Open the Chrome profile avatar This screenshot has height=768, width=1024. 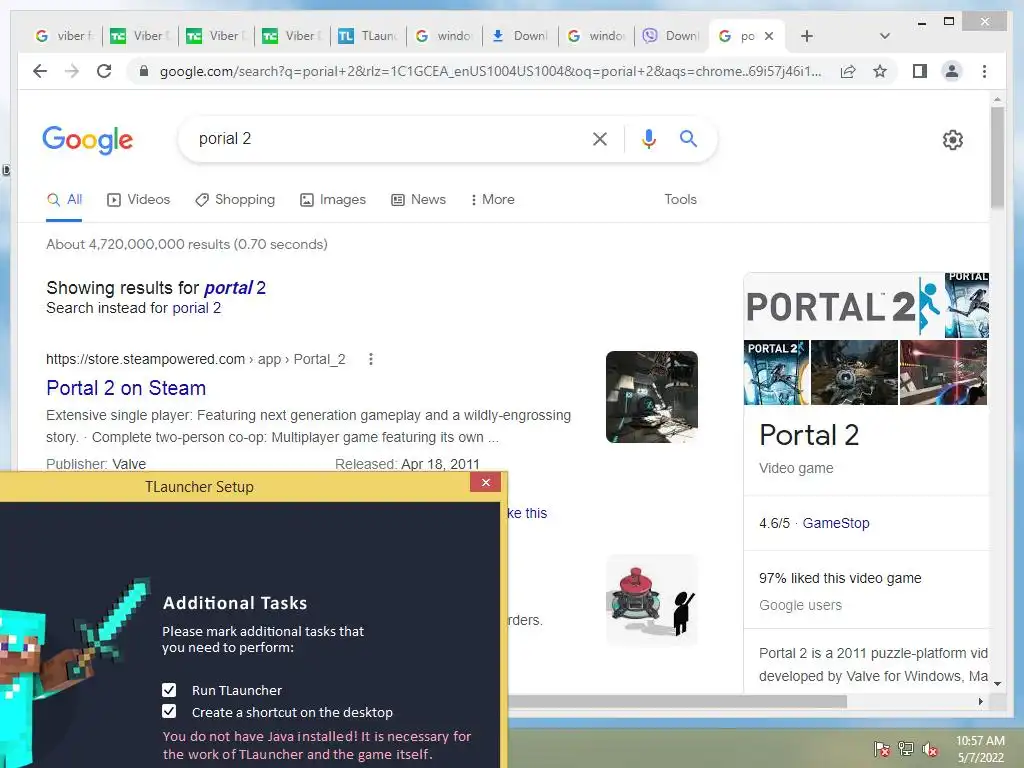[x=952, y=71]
